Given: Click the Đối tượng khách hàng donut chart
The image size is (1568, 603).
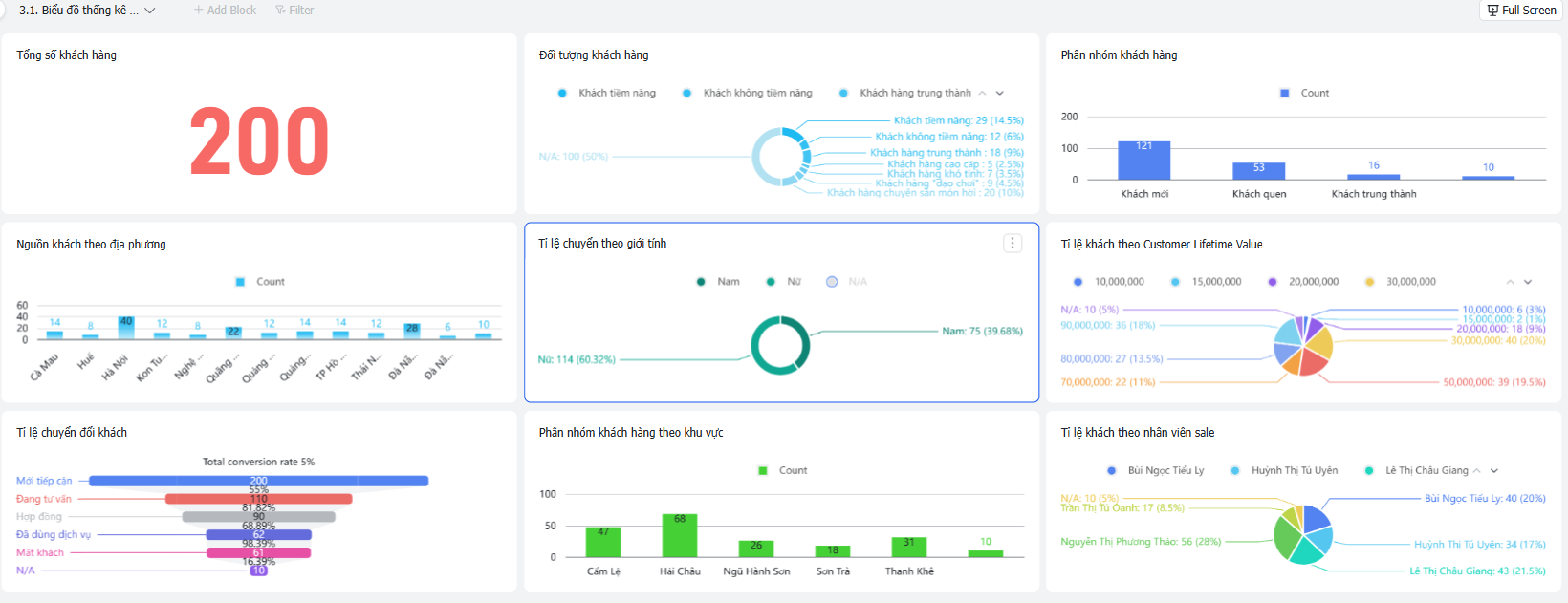Looking at the screenshot, I should pyautogui.click(x=781, y=157).
